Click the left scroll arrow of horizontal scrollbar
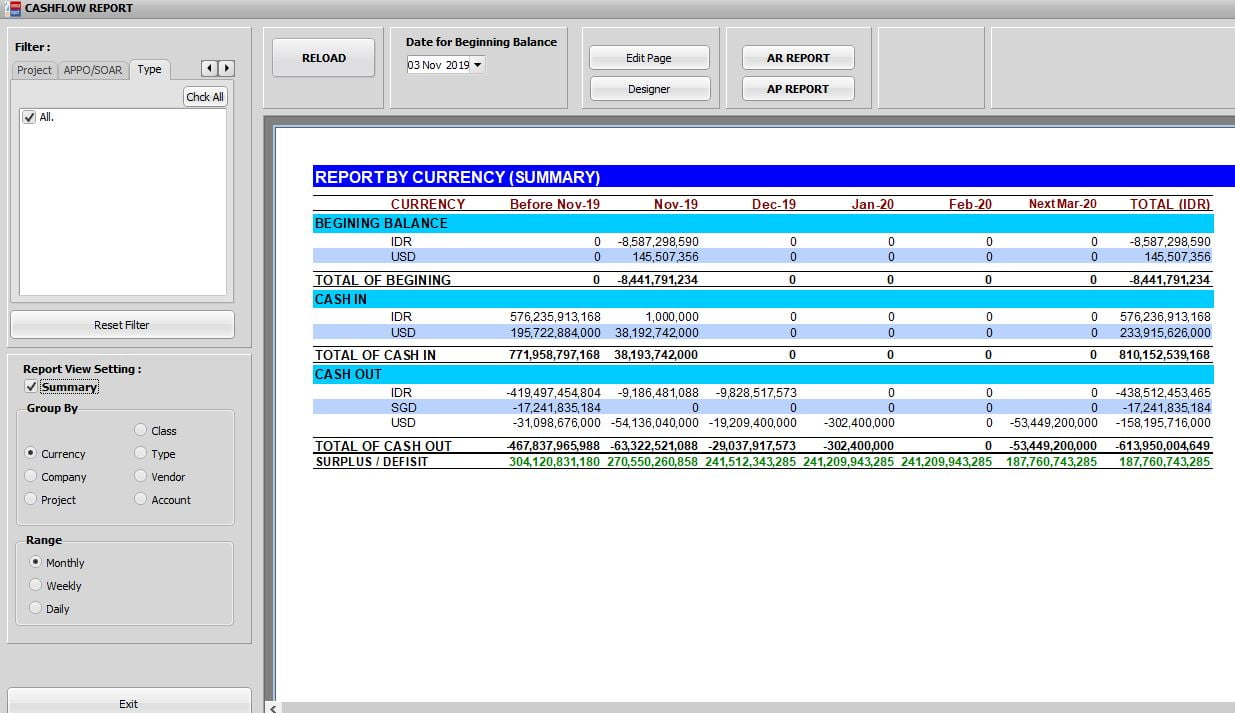Viewport: 1235px width, 713px height. point(274,707)
